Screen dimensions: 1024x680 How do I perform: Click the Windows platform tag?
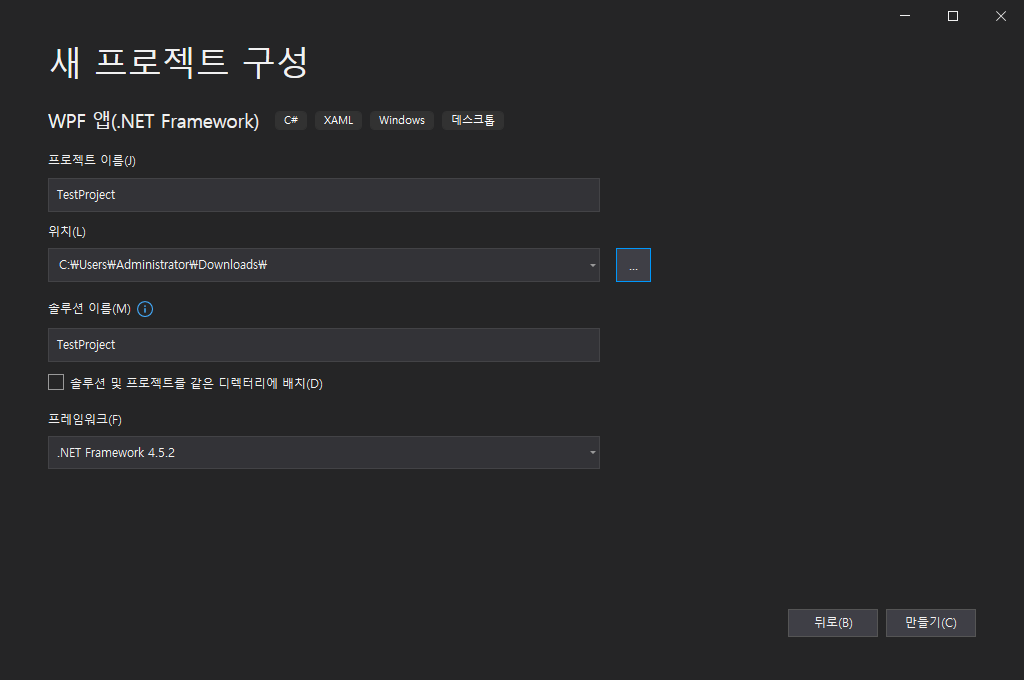[x=402, y=120]
